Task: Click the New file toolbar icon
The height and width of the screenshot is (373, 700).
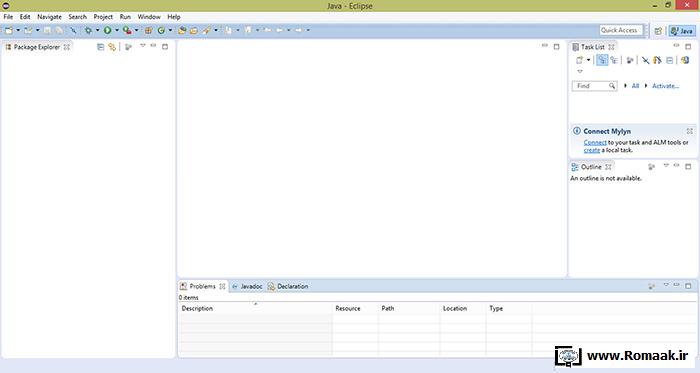Action: tap(9, 30)
